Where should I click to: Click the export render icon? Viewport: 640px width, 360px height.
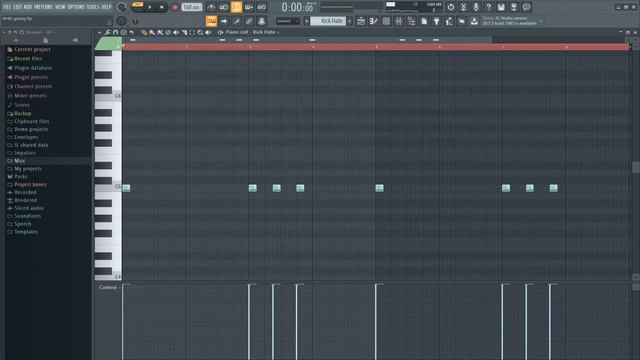(x=514, y=7)
